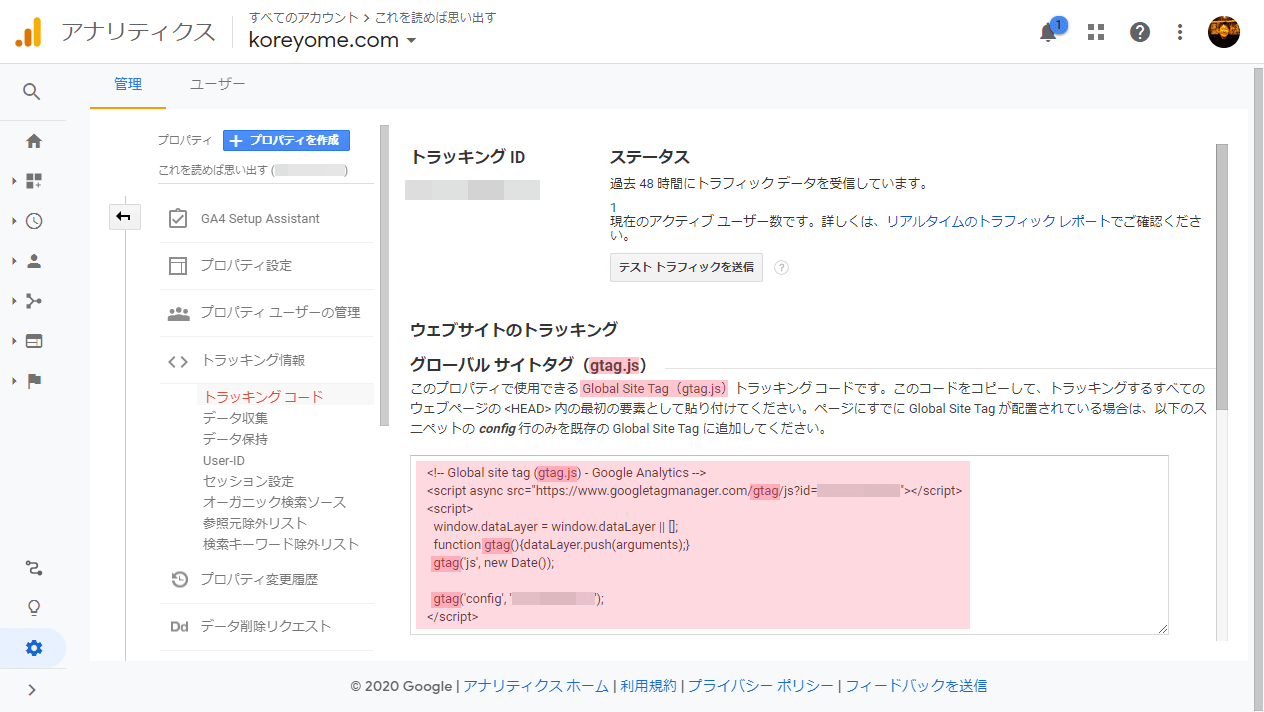This screenshot has width=1264, height=712.
Task: Expand the Behavior section arrow
Action: 13,341
